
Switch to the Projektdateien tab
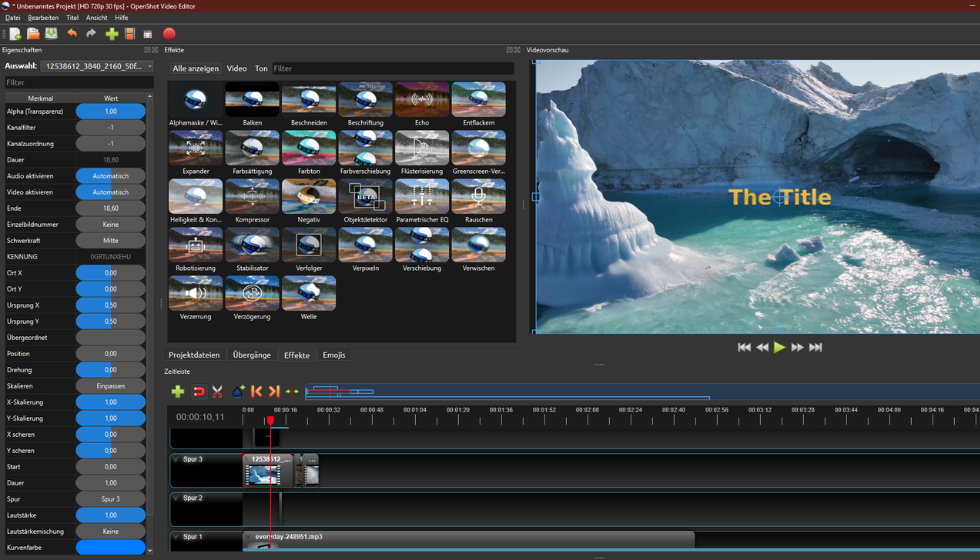click(194, 355)
